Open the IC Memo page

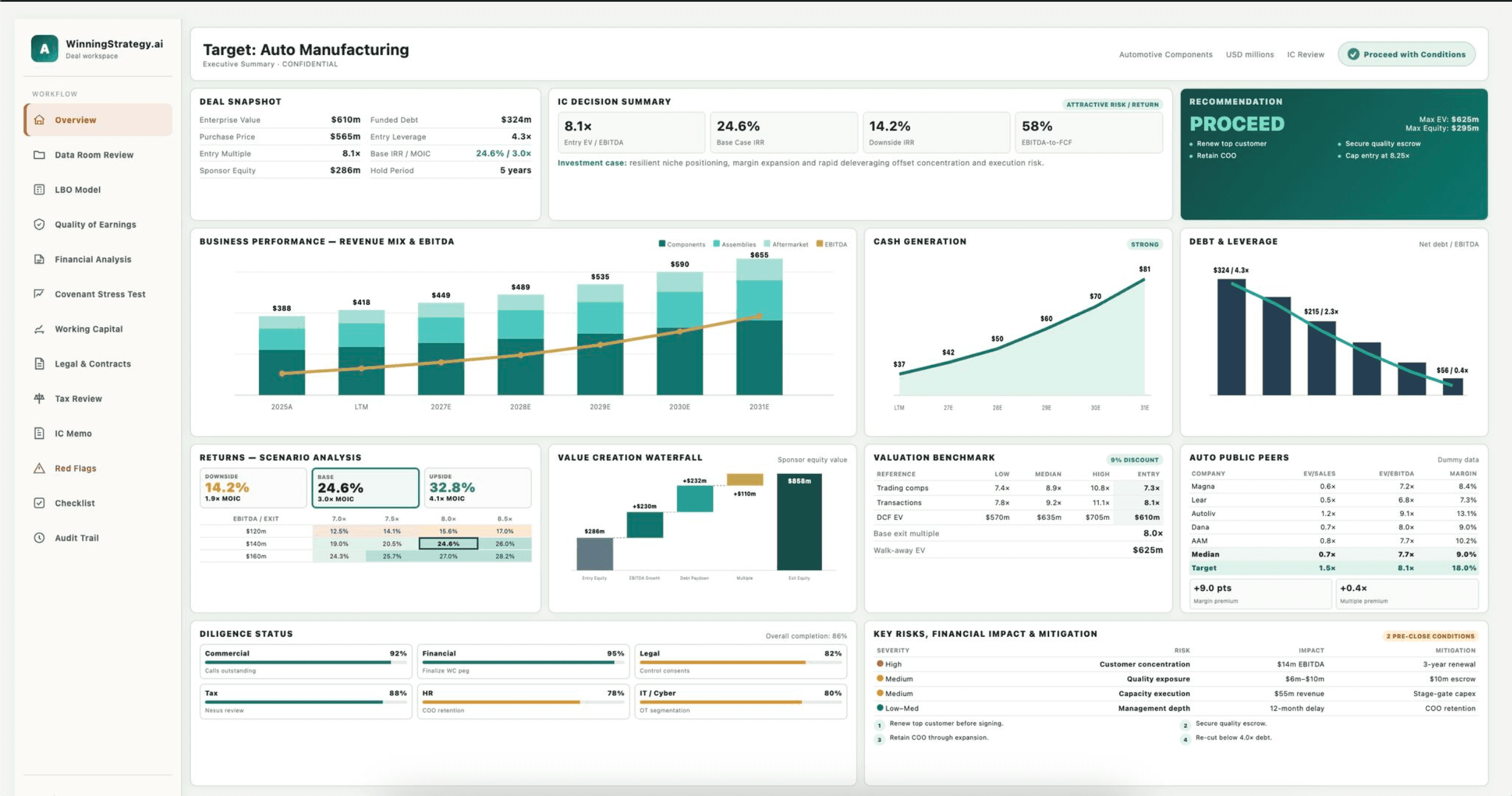98,433
